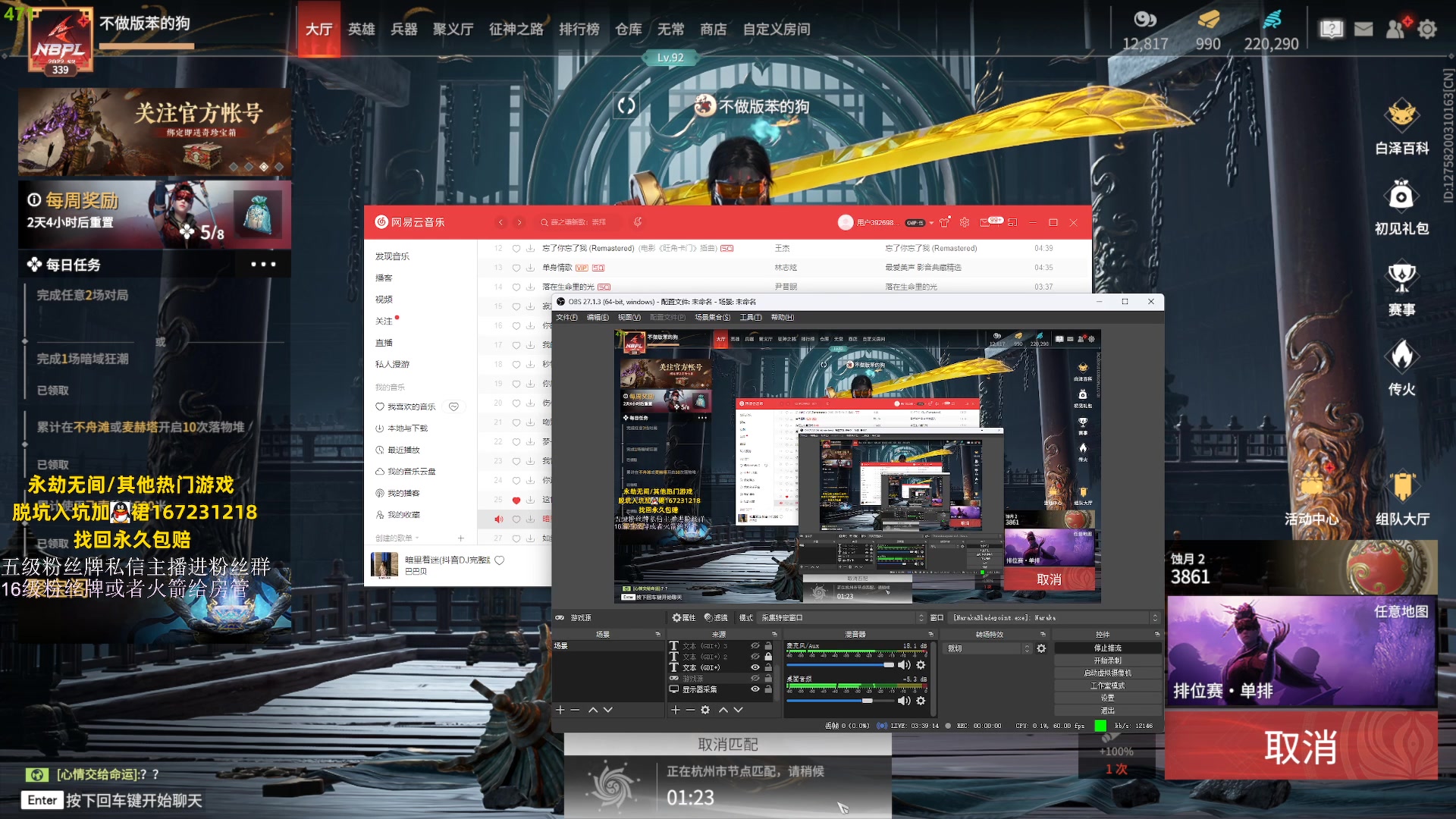This screenshot has width=1456, height=819.
Task: Open 桌面音频 audio settings gear
Action: coord(921,701)
